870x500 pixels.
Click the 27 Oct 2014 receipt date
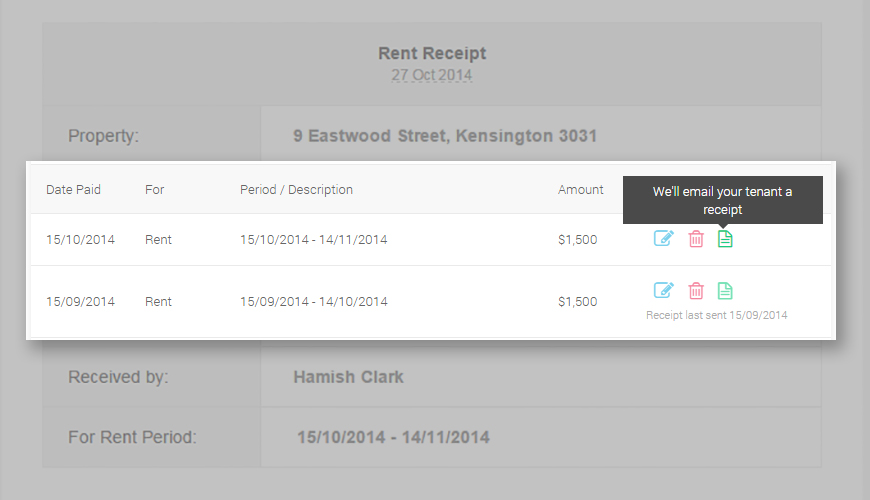click(432, 75)
